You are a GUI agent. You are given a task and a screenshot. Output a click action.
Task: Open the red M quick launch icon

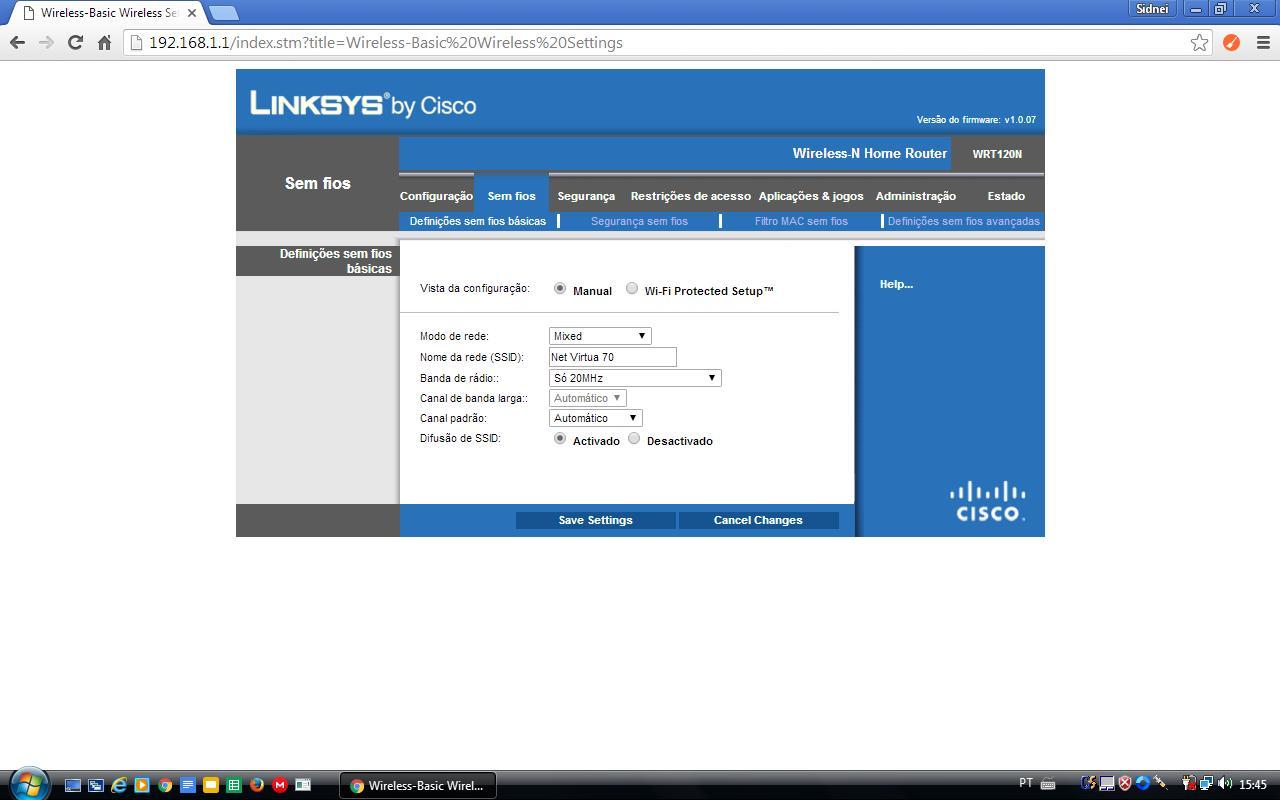pyautogui.click(x=280, y=785)
